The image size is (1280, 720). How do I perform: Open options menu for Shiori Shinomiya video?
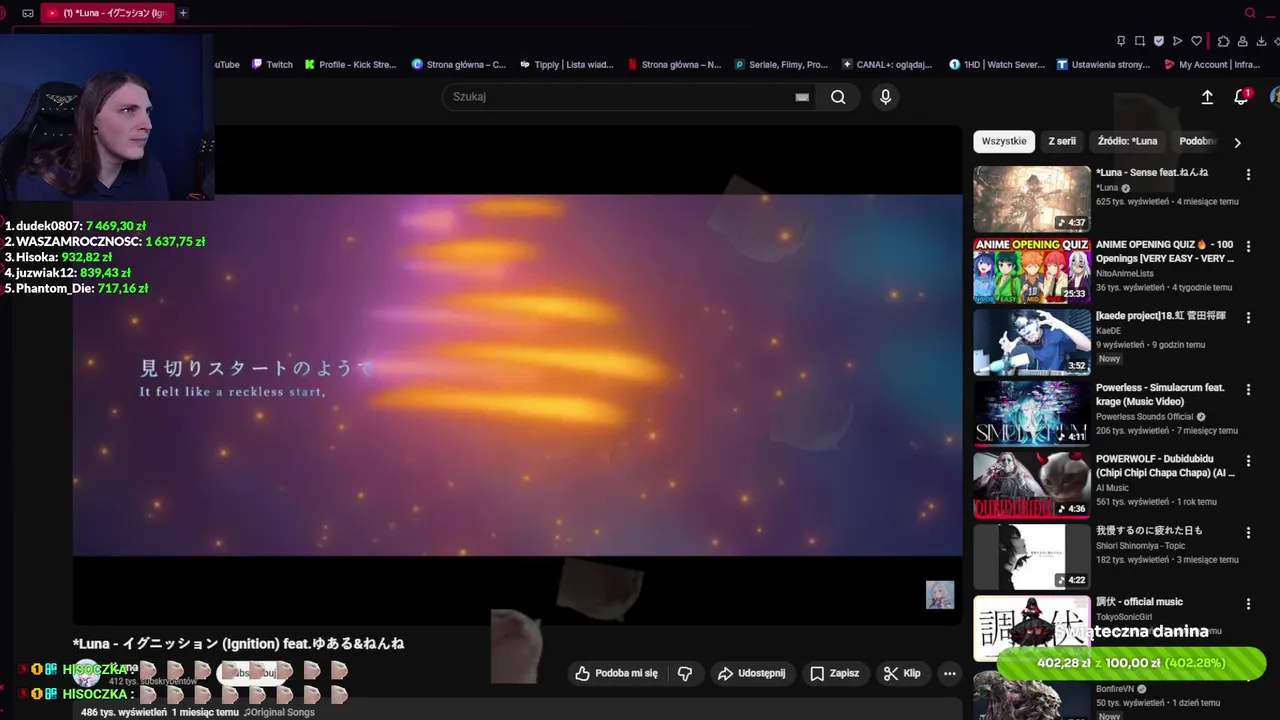point(1248,533)
